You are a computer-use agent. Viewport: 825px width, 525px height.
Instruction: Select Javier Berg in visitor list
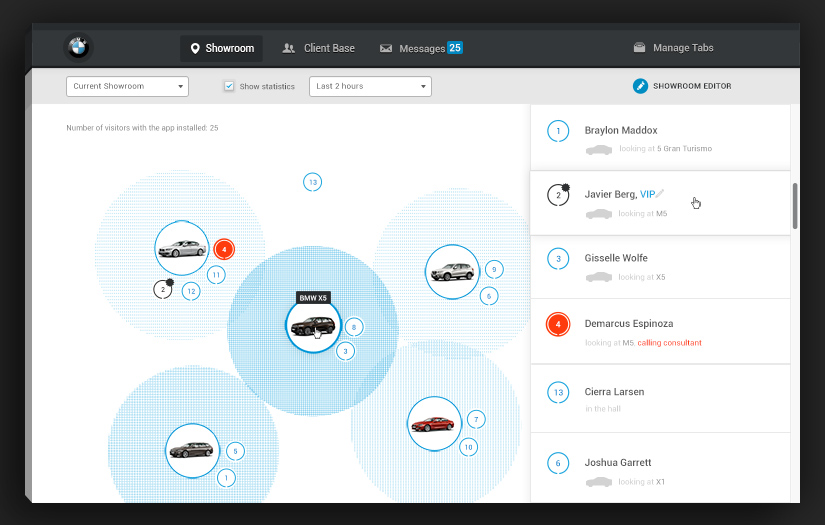tap(660, 203)
